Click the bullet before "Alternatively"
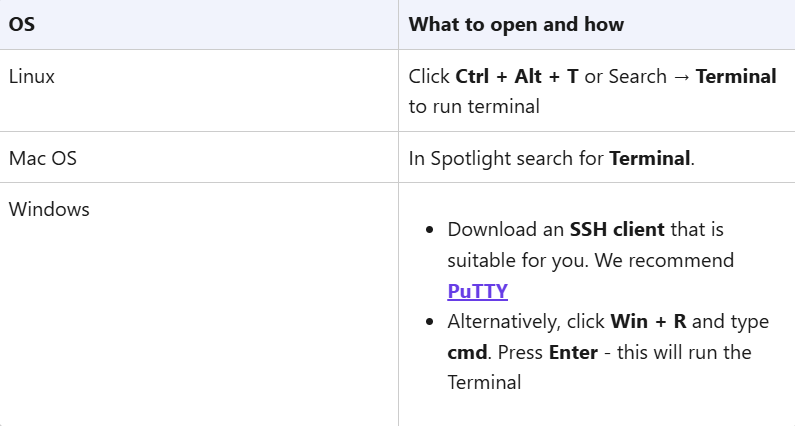The image size is (795, 426). (x=429, y=322)
